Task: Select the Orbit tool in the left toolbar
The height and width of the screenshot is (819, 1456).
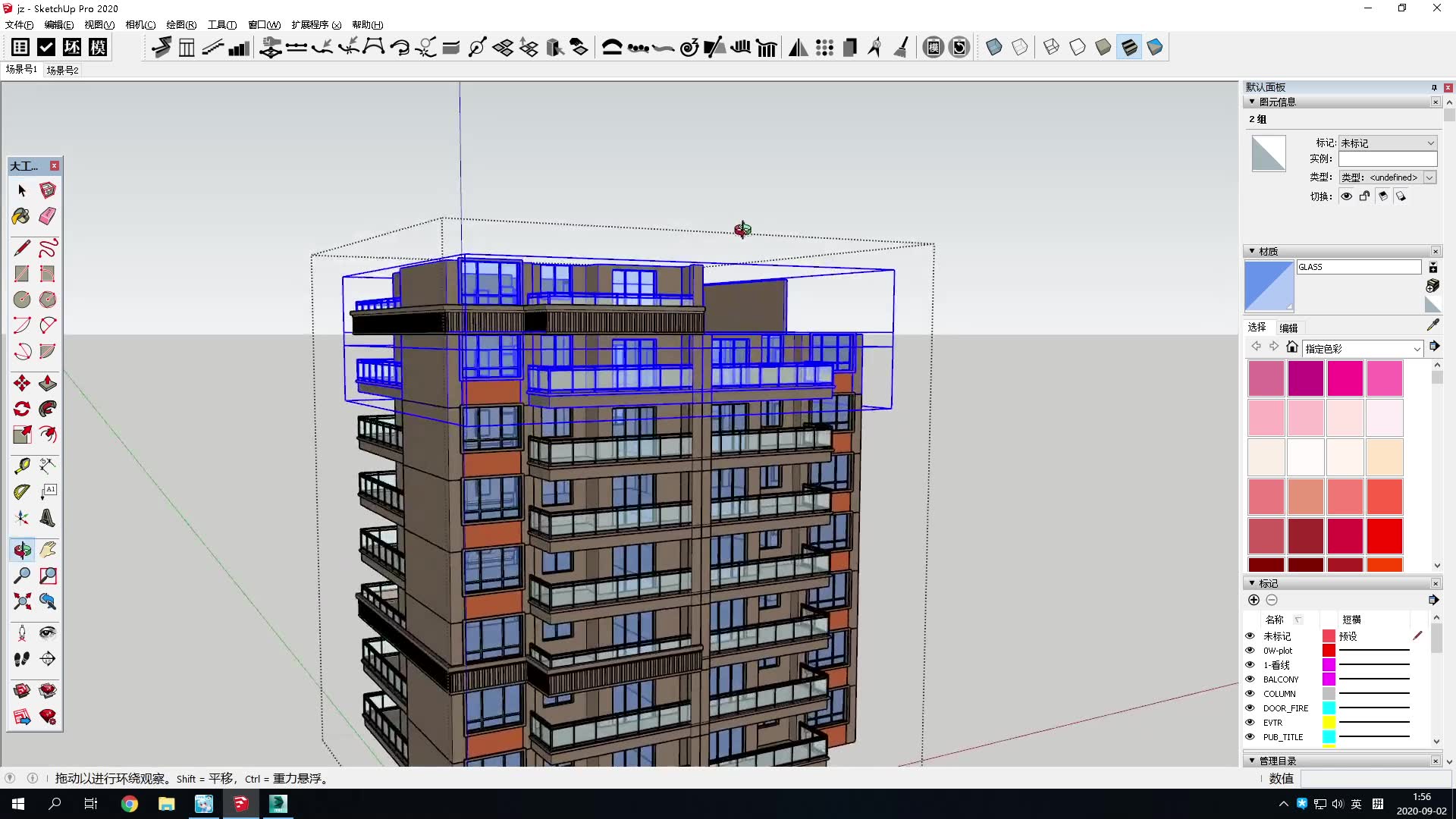Action: point(21,551)
